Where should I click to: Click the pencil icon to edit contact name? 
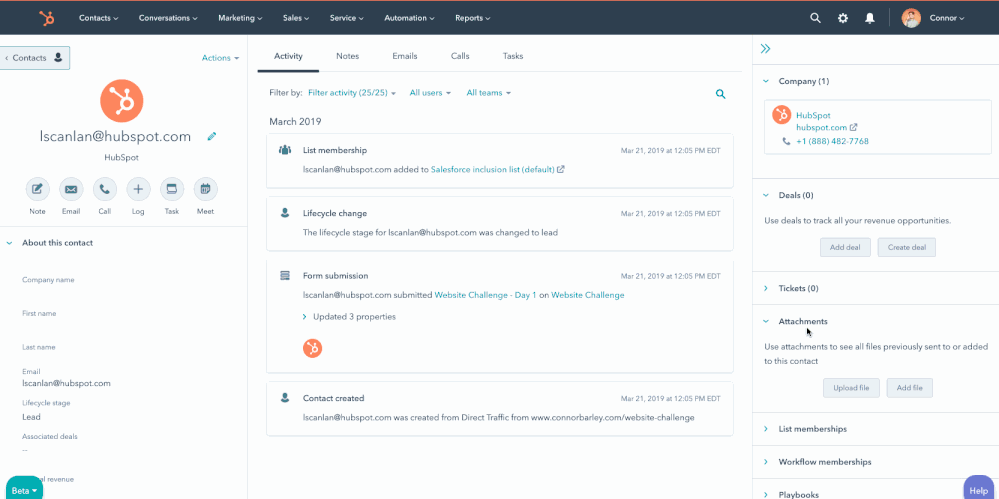[212, 137]
